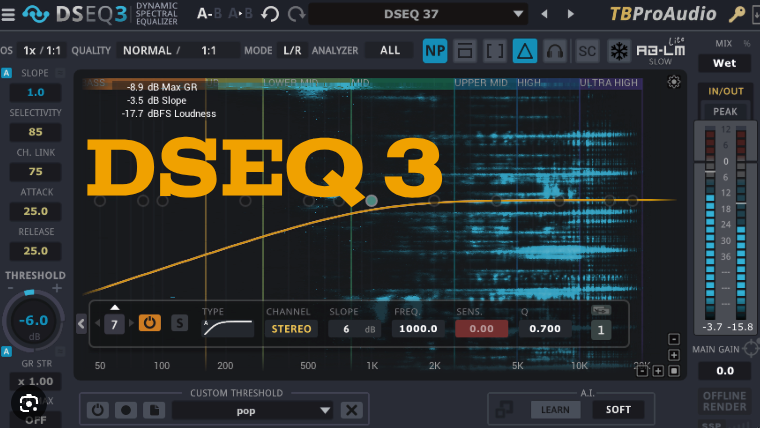Click the band link icon above 1
This screenshot has height=428, width=760.
coord(601,310)
